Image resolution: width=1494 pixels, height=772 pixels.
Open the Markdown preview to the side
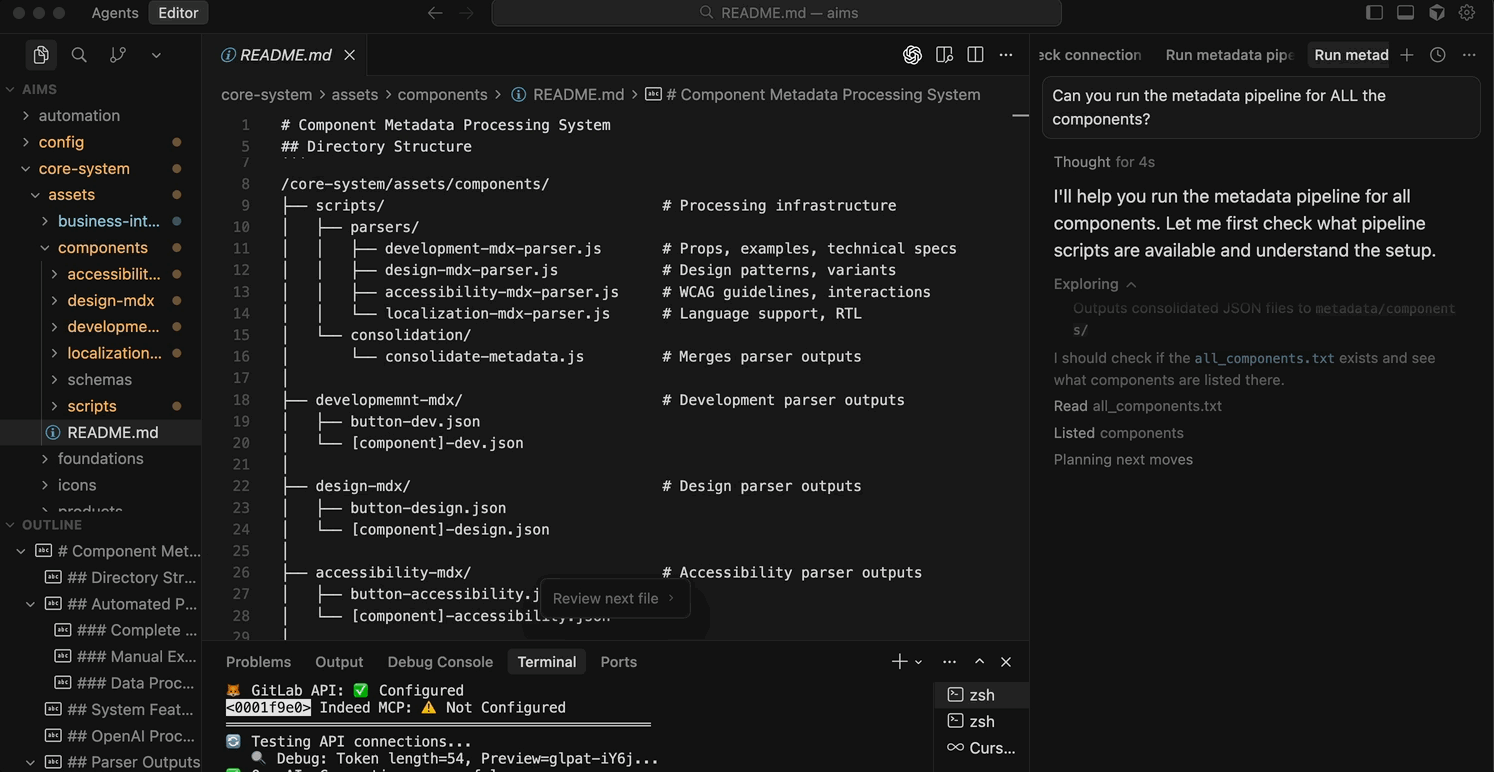[944, 55]
